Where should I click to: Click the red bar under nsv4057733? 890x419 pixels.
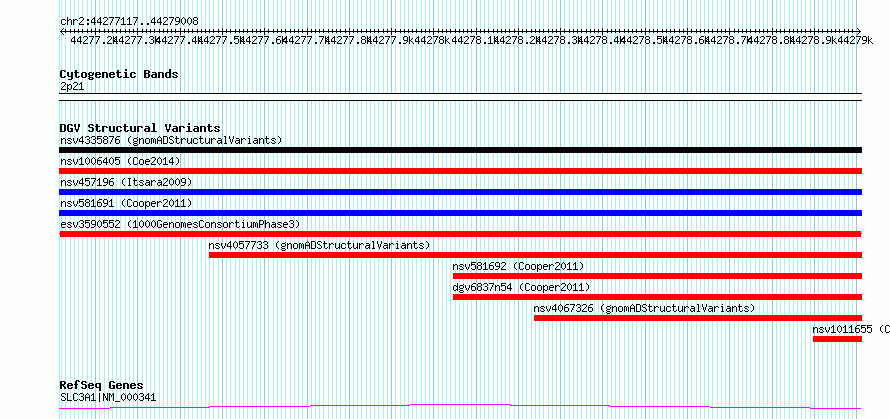click(x=535, y=255)
